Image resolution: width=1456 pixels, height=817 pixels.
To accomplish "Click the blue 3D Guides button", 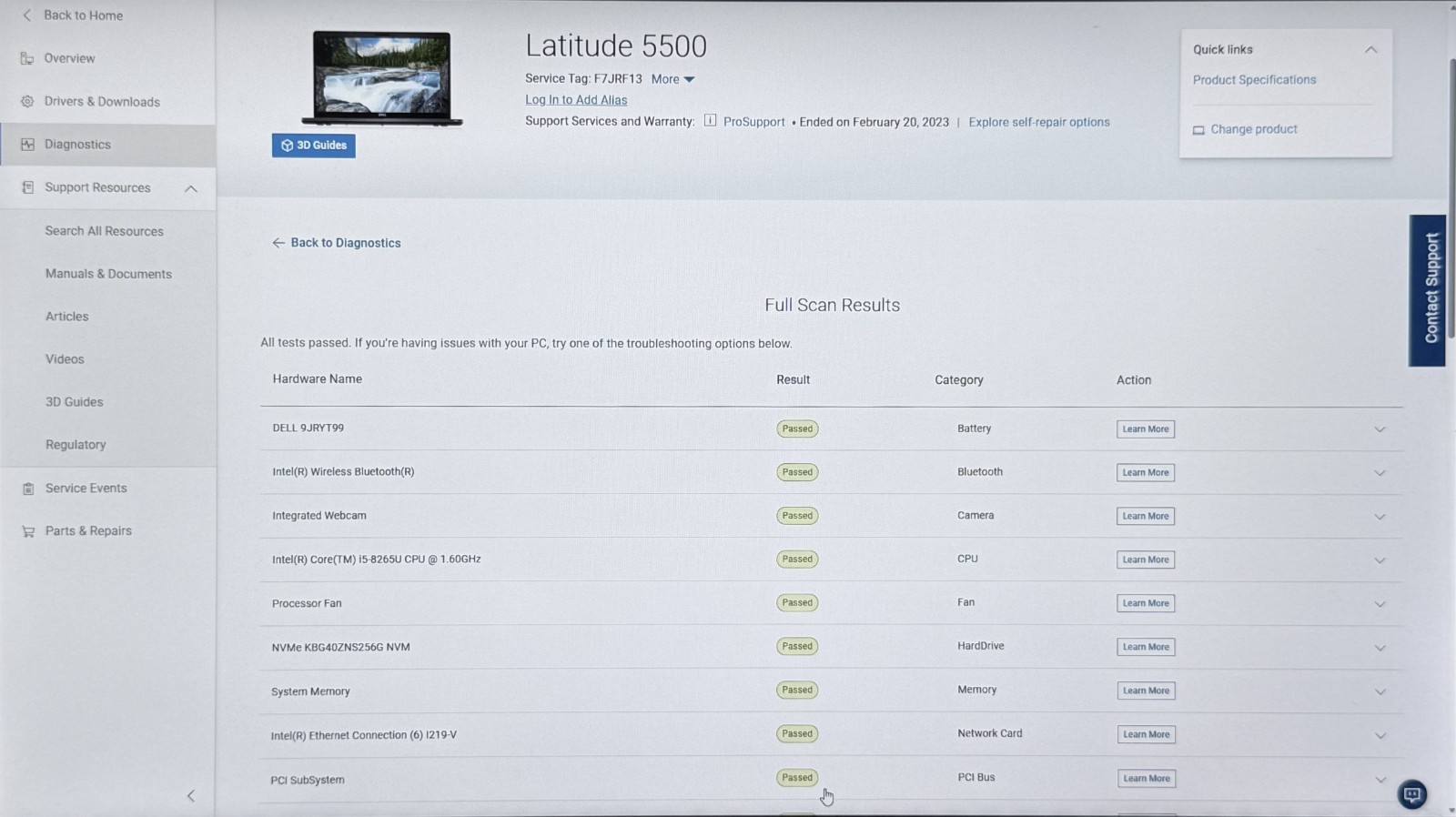I will pyautogui.click(x=314, y=146).
